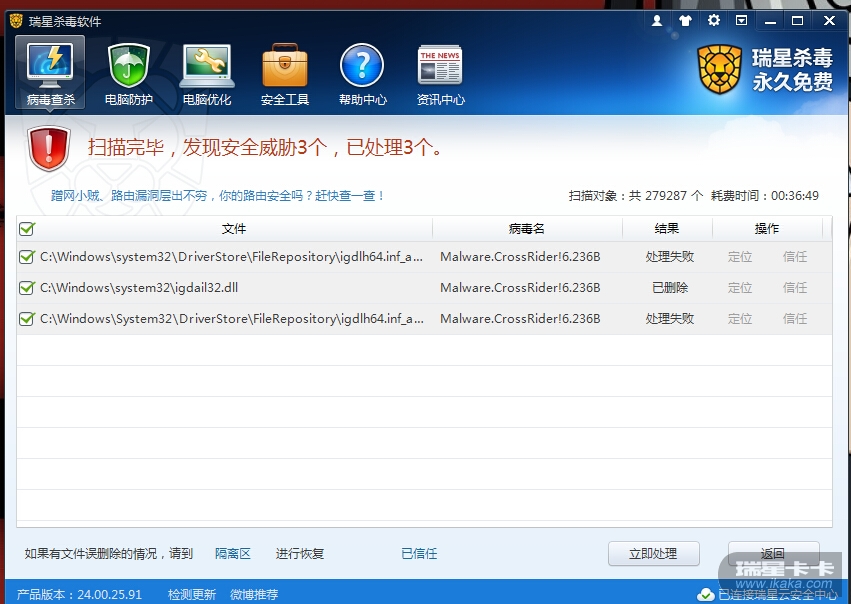The height and width of the screenshot is (604, 851).
Task: Click the 文件 column header
Action: tap(233, 228)
